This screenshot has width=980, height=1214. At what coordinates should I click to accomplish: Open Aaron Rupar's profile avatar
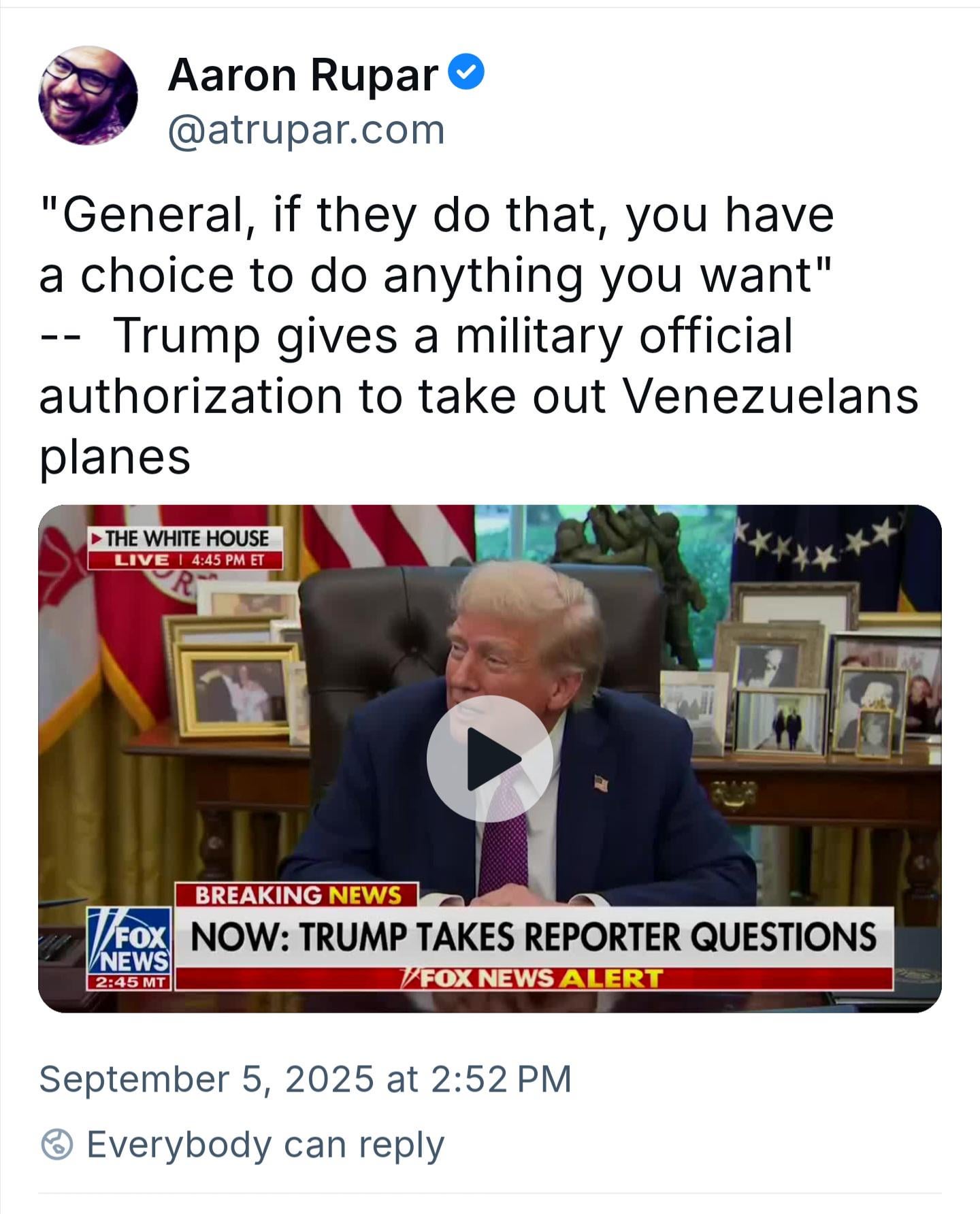point(88,95)
